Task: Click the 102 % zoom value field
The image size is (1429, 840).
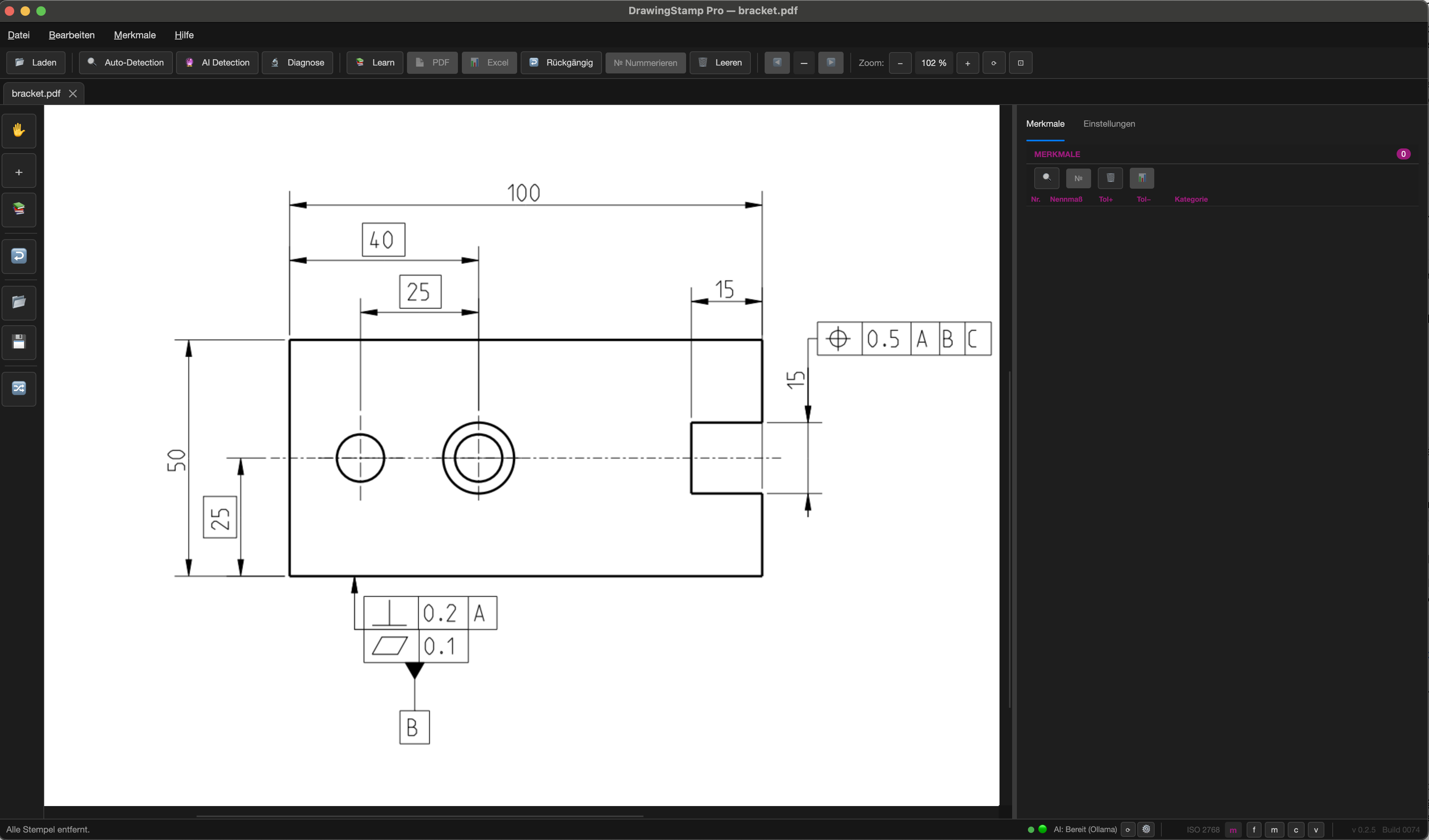Action: pyautogui.click(x=934, y=63)
